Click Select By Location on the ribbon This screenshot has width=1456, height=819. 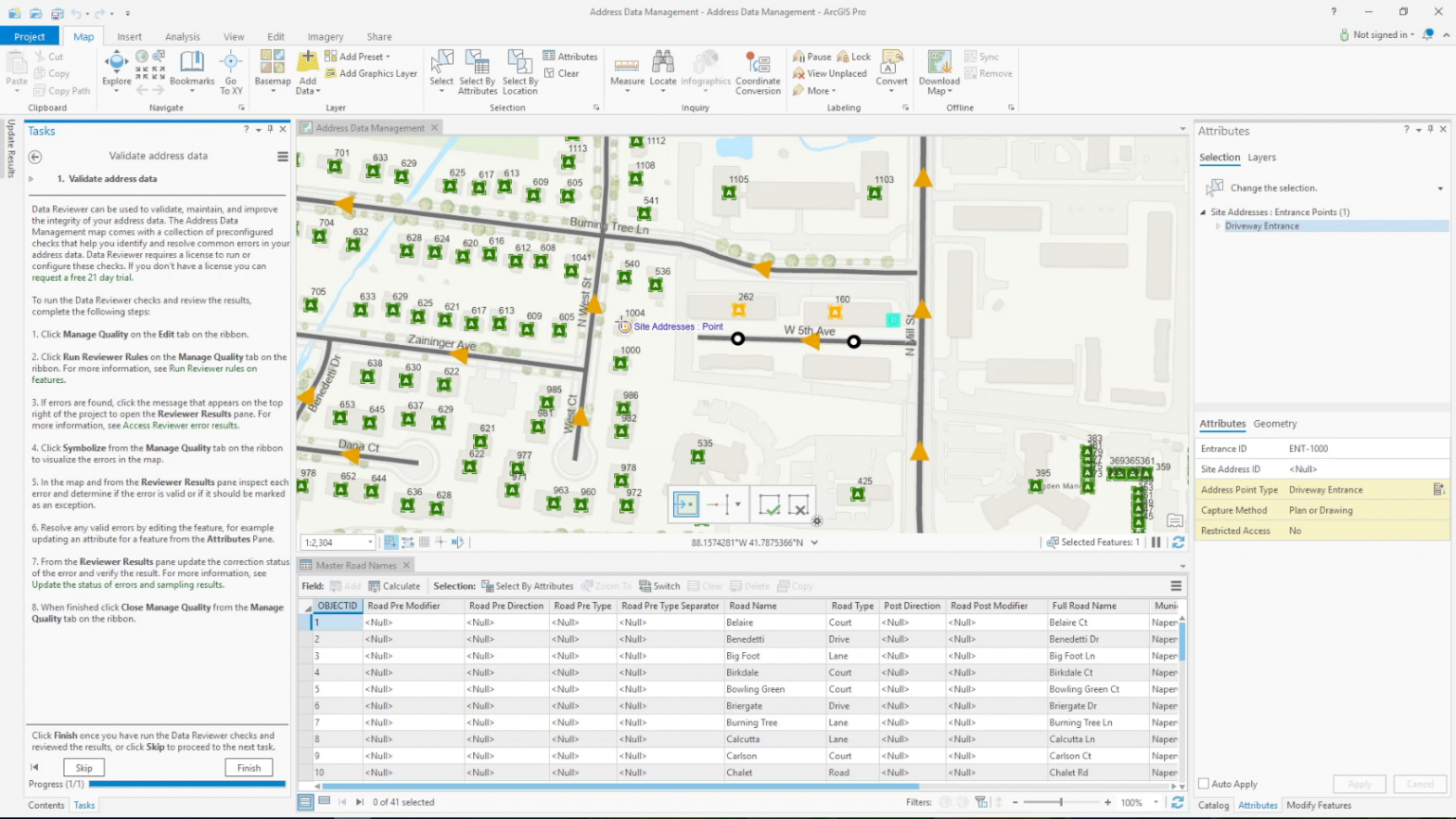519,71
